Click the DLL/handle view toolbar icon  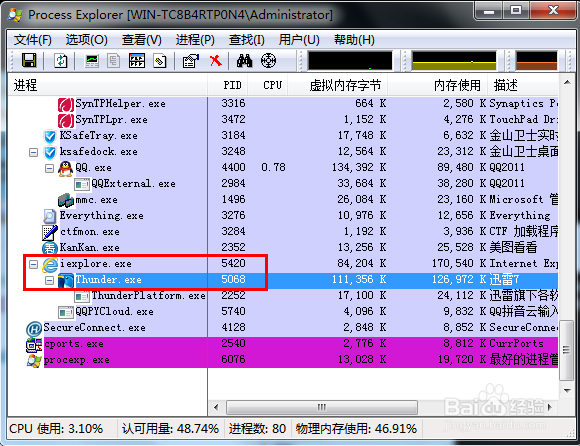click(160, 61)
